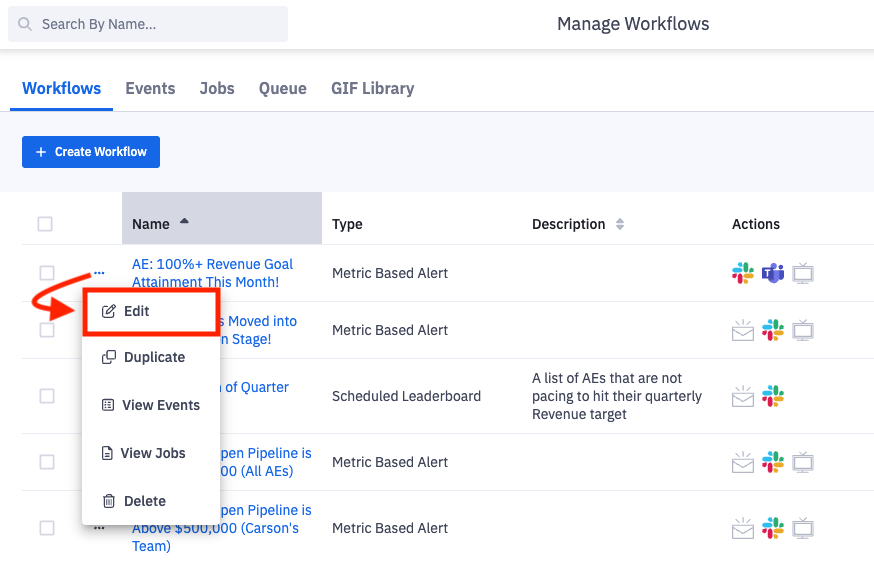Viewport: 874px width, 564px height.
Task: Select the Scheduled Leaderboard row checkbox
Action: click(47, 396)
